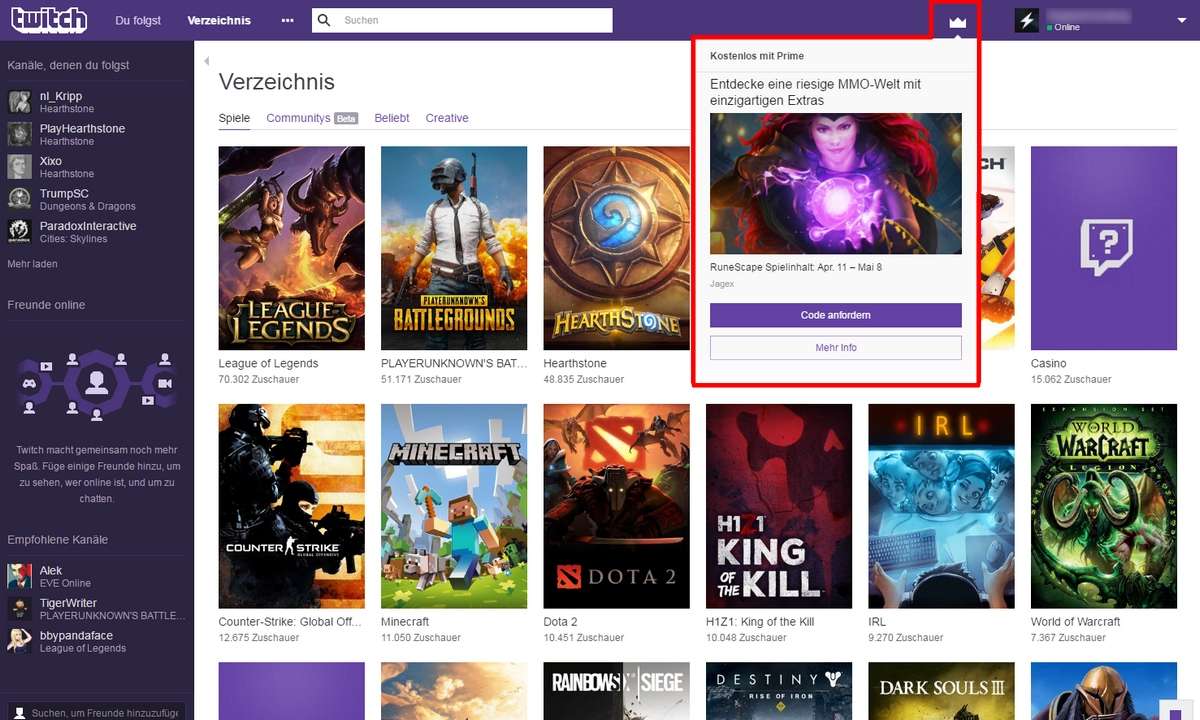Open the Dota 2 game cover
This screenshot has width=1200, height=720.
pyautogui.click(x=616, y=506)
